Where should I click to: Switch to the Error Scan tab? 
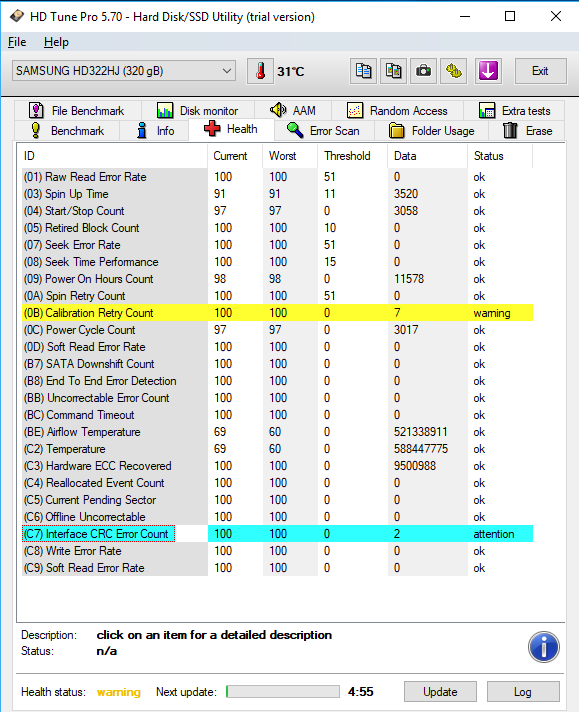pos(324,131)
